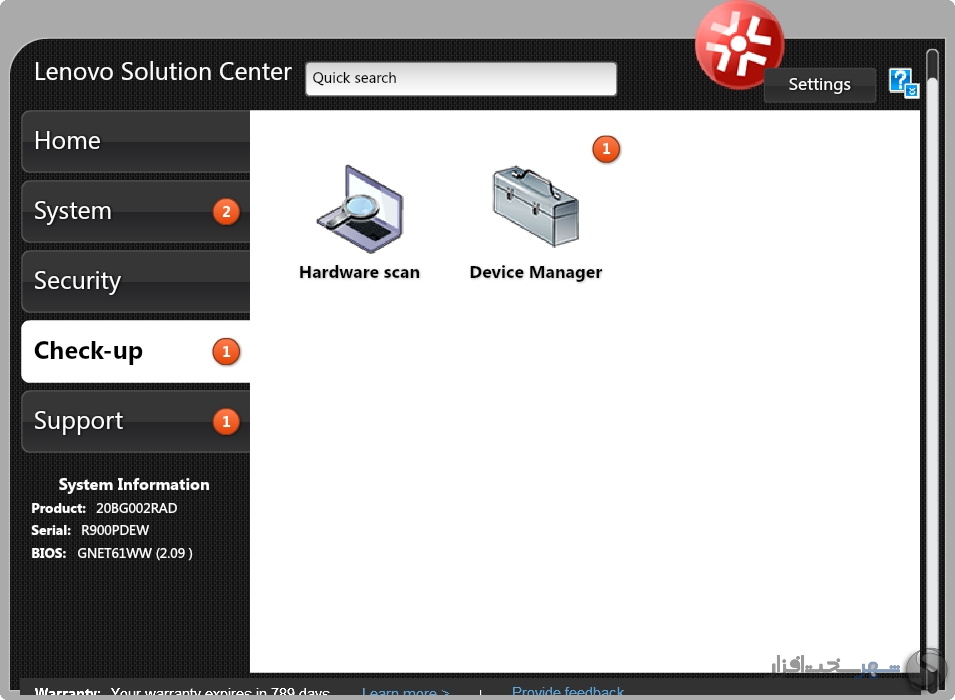Click the Check-up tab's notification badge
Screen dimensions: 955x700
[x=226, y=352]
